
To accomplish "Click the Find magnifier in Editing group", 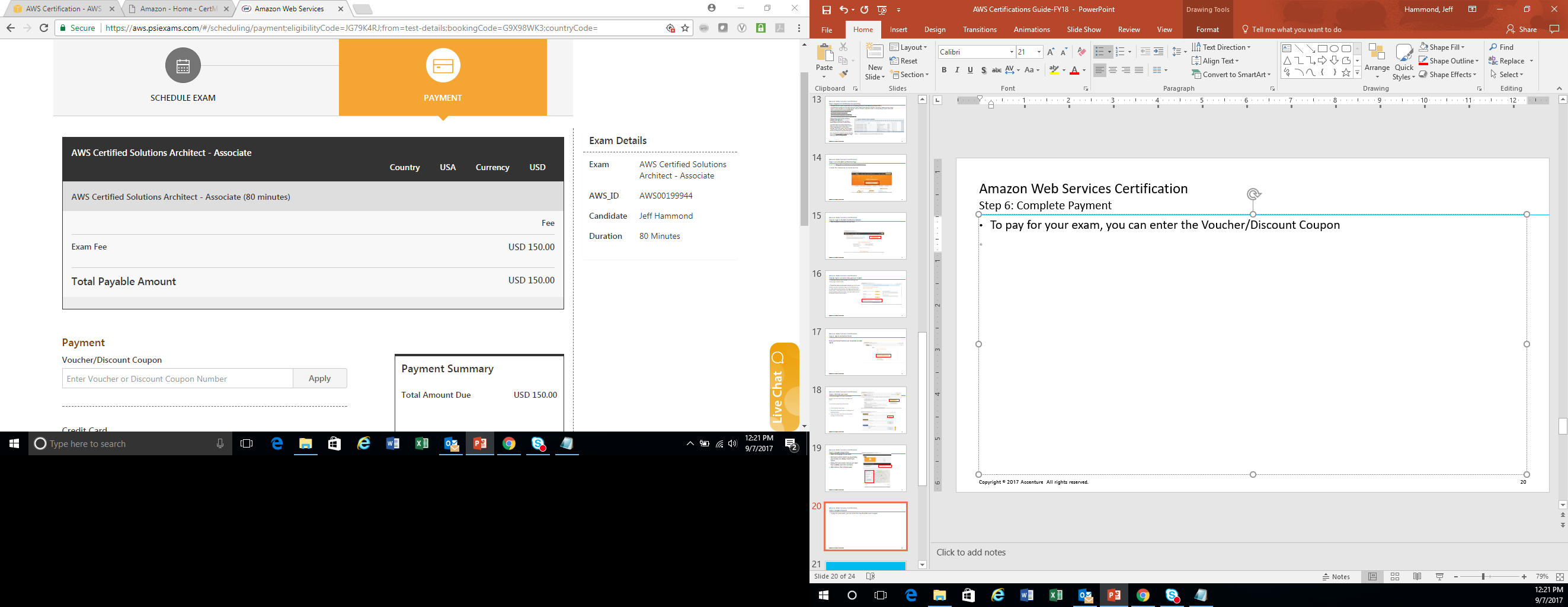I will [1494, 47].
